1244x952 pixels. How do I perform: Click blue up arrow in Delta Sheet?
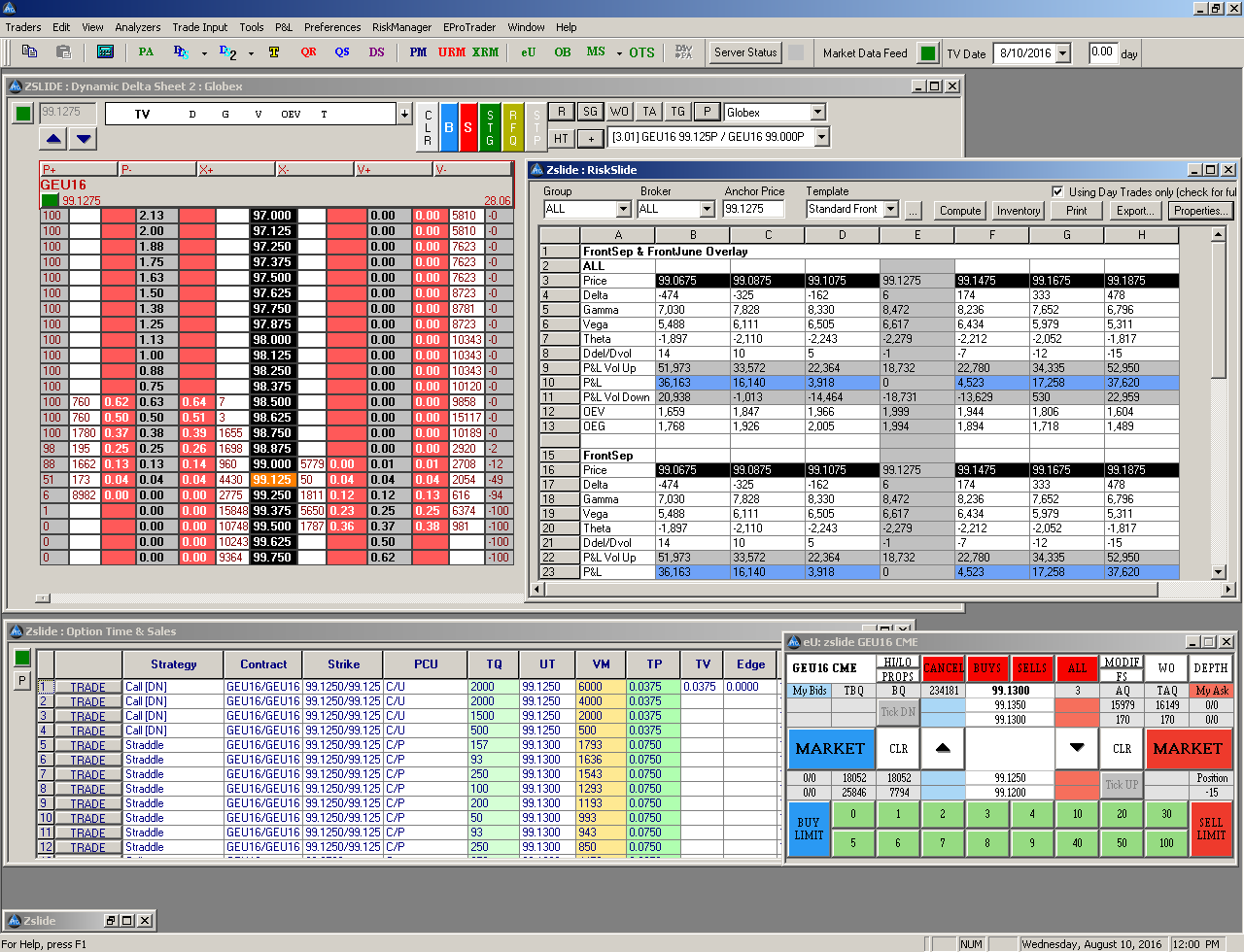tap(53, 139)
